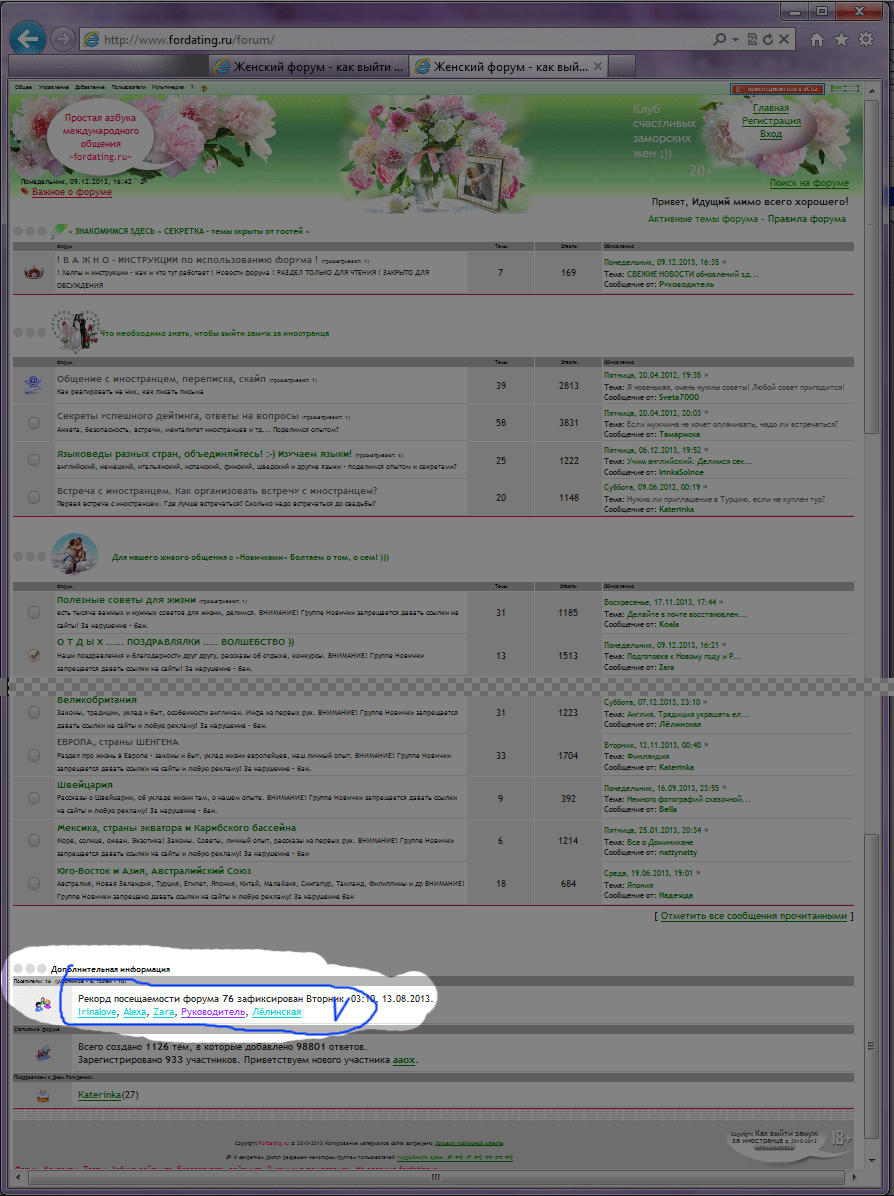Open the Главная link in the header
The image size is (894, 1196).
coord(770,108)
